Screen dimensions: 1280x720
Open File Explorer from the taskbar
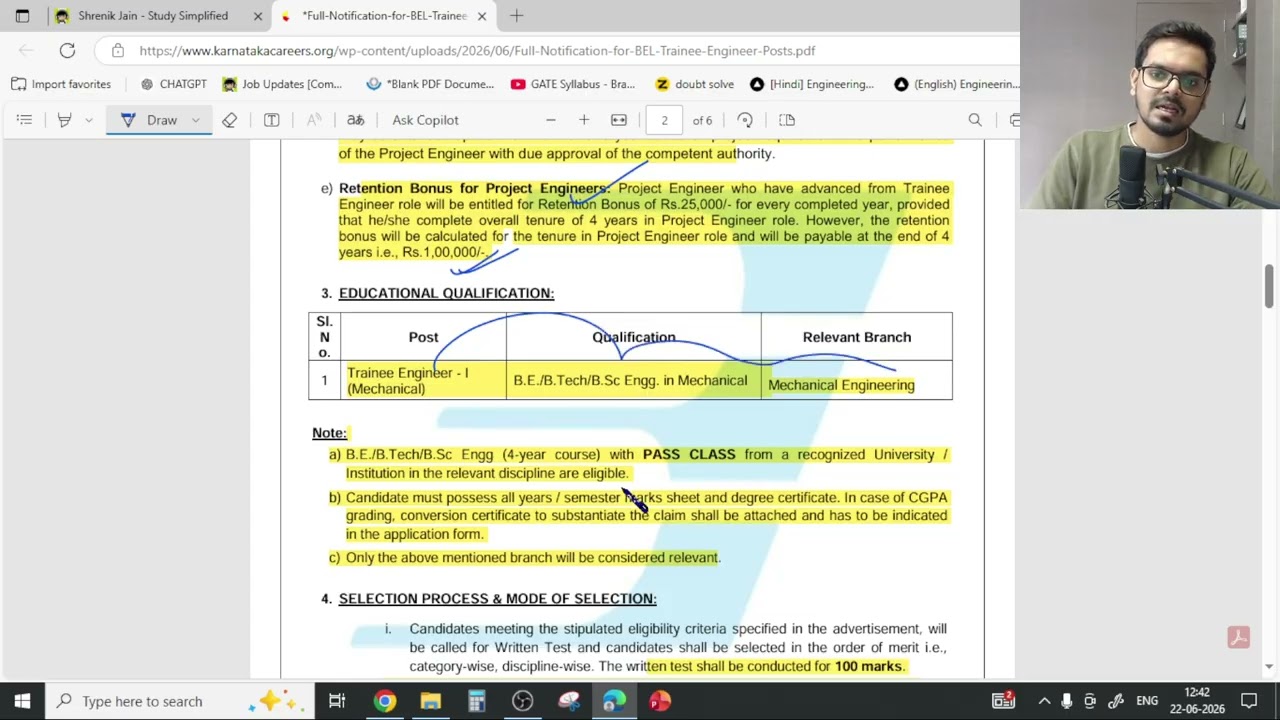(430, 701)
